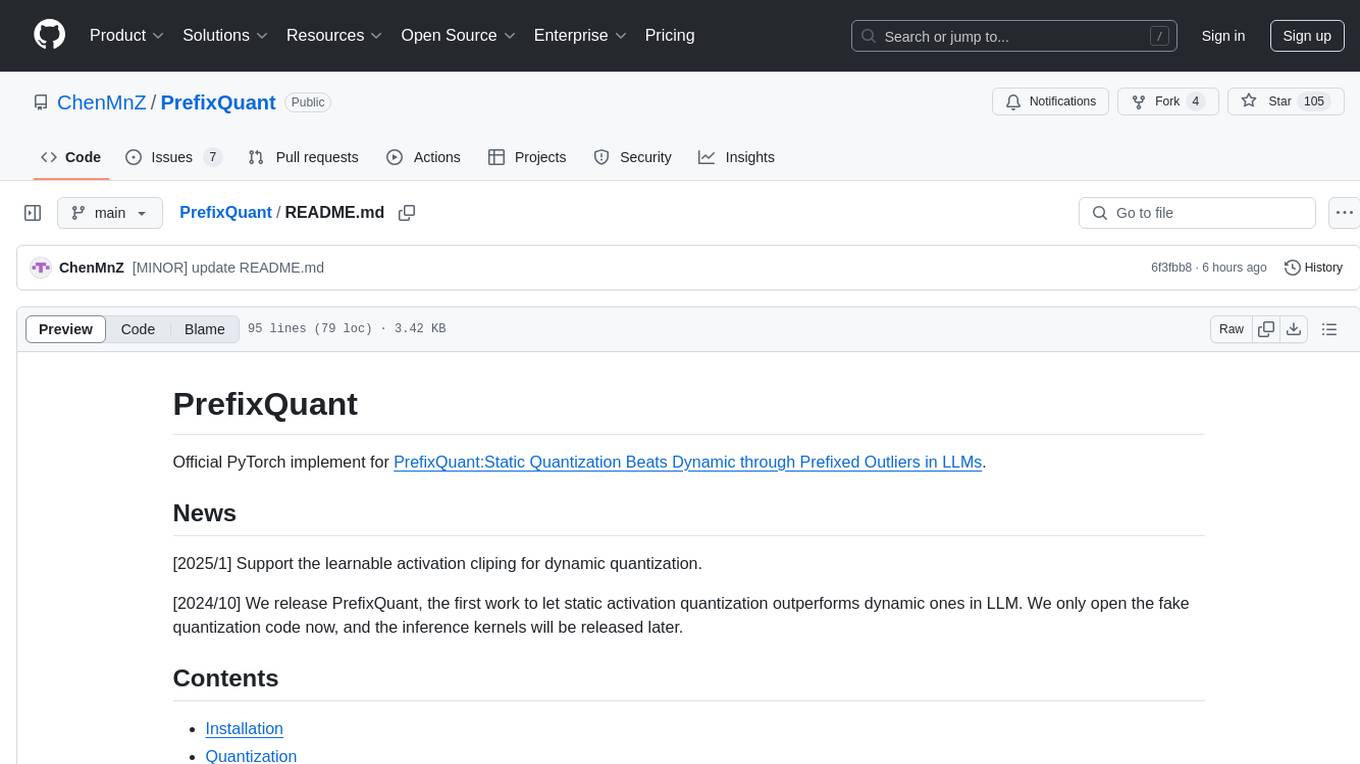Open ChenMnZ avatar in commit bar
Image resolution: width=1360 pixels, height=764 pixels.
coord(41,267)
